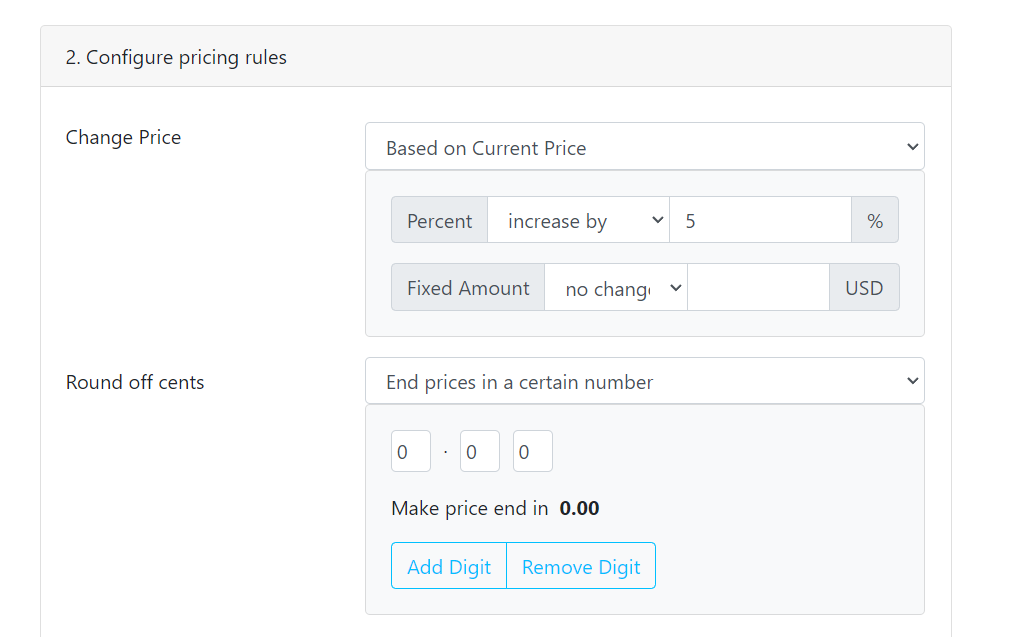Click the 'Make price end in' text
The height and width of the screenshot is (637, 1024).
point(470,508)
